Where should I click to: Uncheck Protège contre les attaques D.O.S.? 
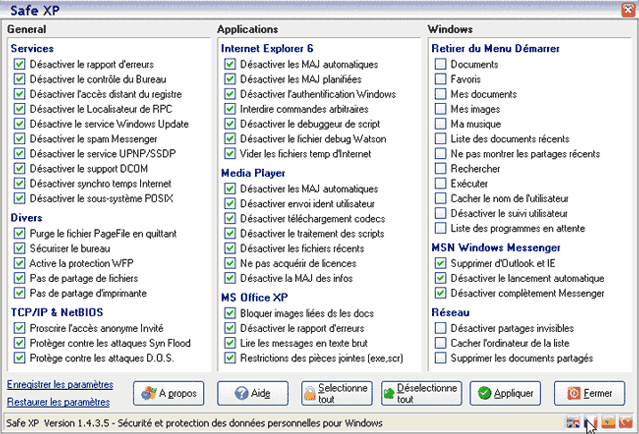click(19, 358)
